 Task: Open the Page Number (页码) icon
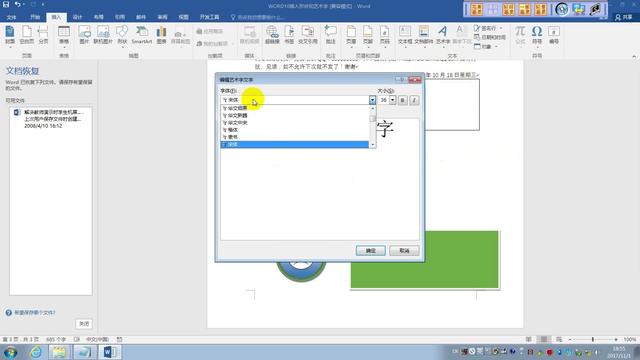pyautogui.click(x=384, y=35)
